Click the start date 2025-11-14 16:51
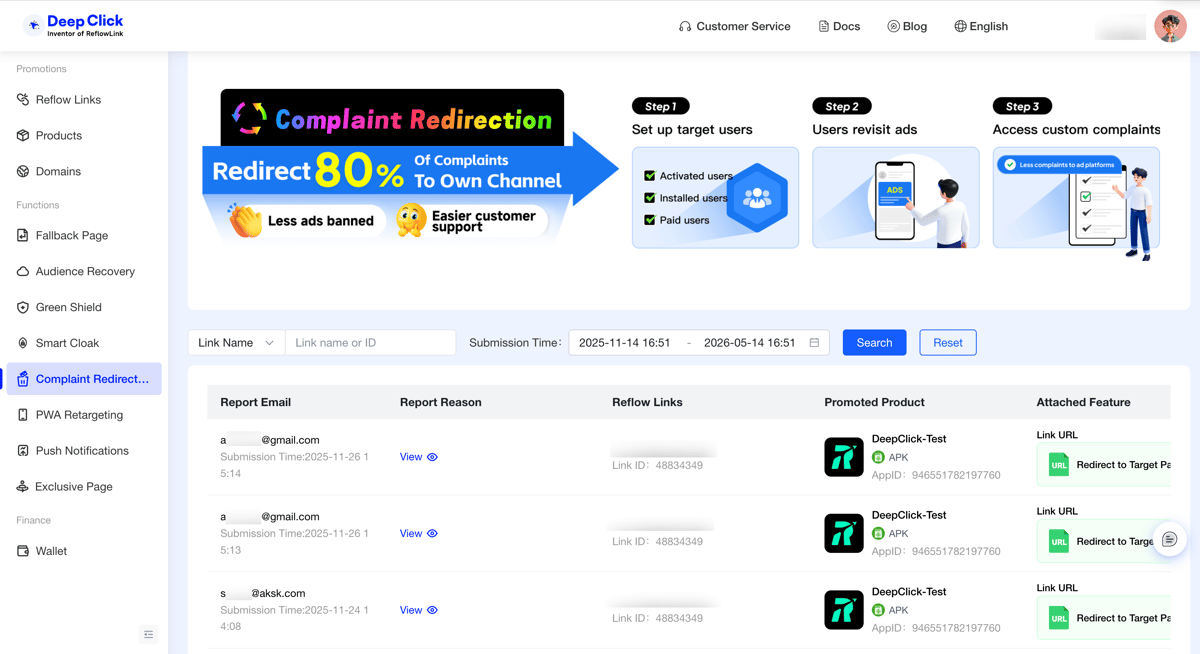The image size is (1200, 654). click(625, 343)
